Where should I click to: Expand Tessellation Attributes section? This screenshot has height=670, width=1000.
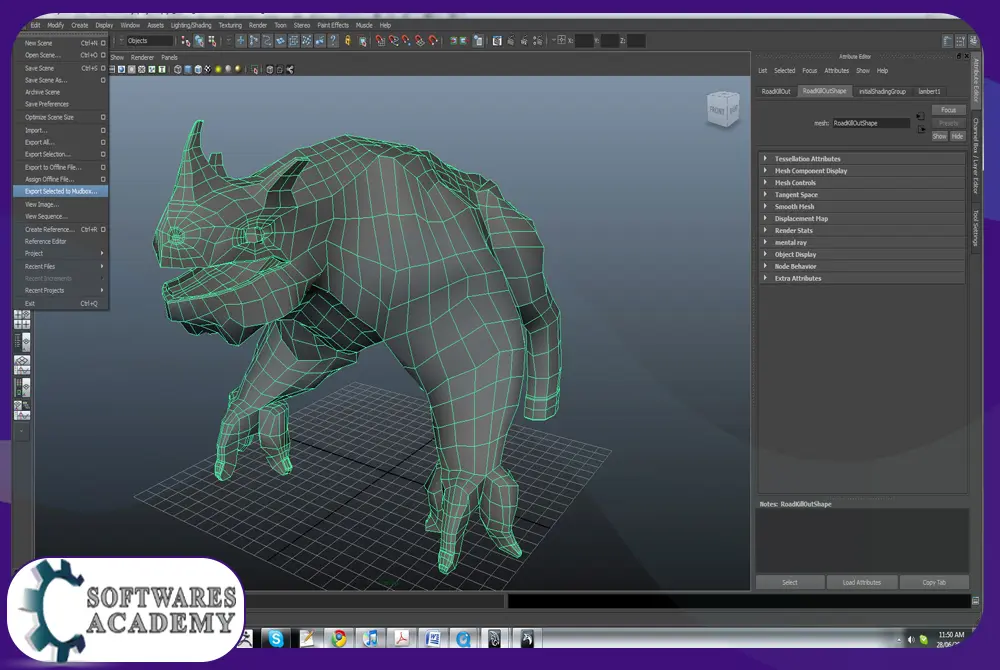click(x=862, y=159)
